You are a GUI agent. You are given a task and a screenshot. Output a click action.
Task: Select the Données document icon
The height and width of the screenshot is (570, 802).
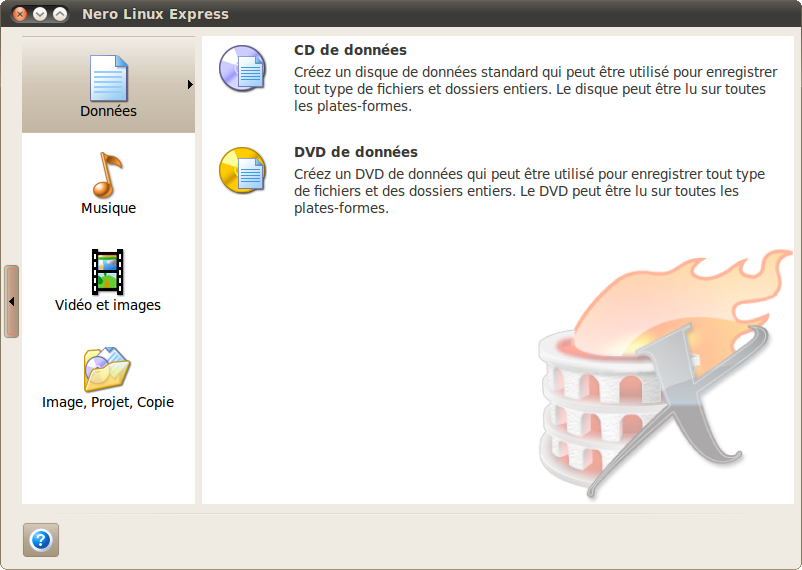tap(108, 78)
